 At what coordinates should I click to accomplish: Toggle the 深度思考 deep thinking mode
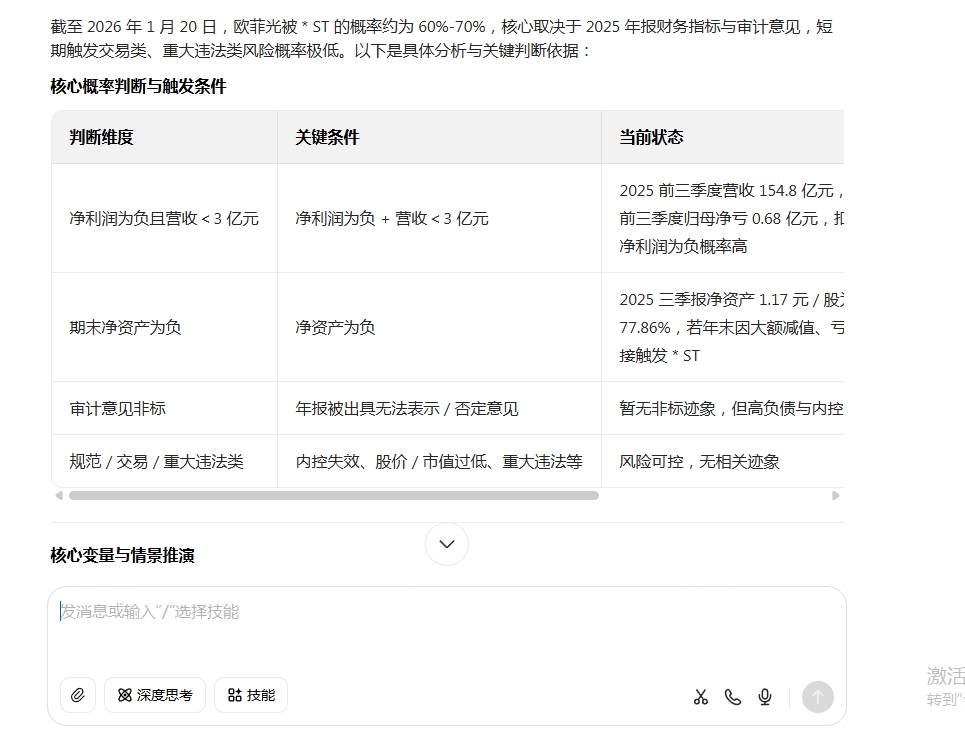[155, 695]
